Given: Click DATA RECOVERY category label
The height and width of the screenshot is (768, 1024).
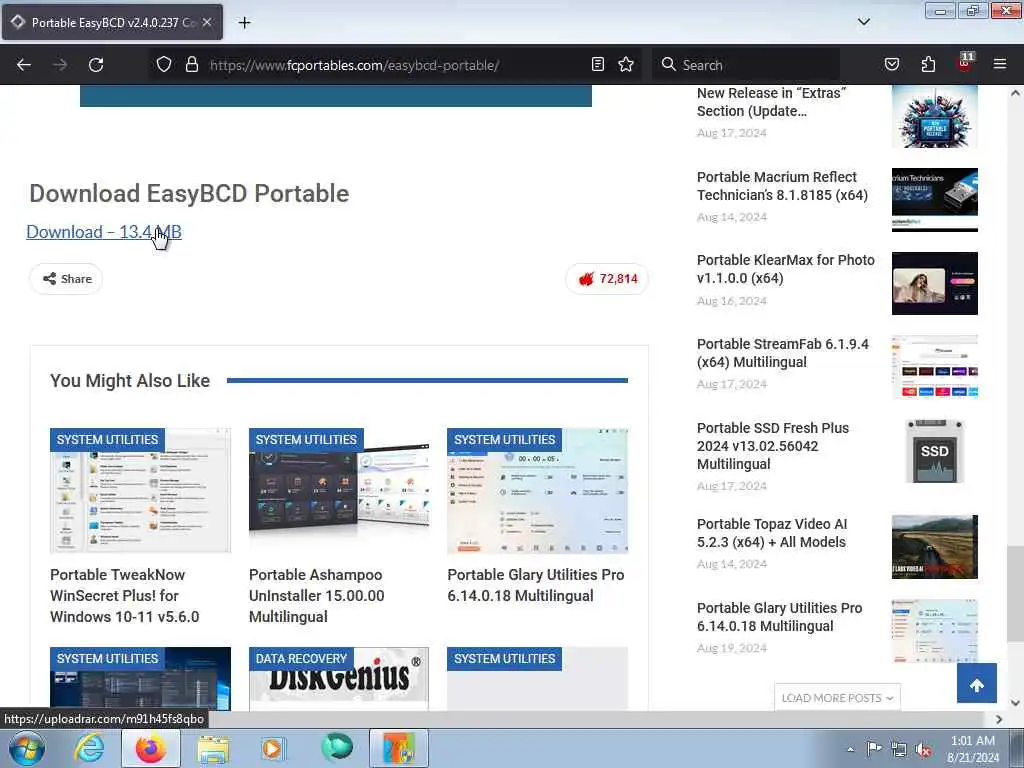Looking at the screenshot, I should pos(301,659).
